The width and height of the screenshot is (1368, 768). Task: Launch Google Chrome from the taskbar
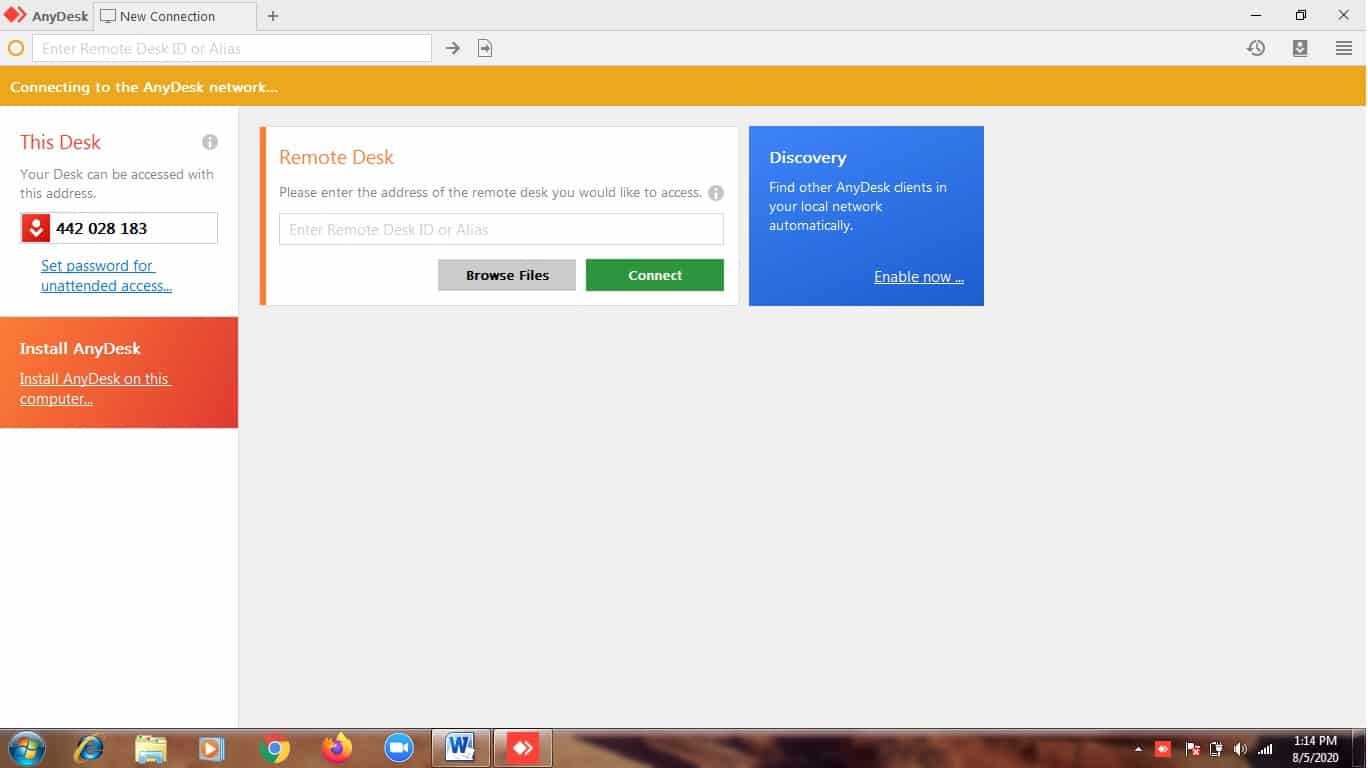click(x=274, y=748)
